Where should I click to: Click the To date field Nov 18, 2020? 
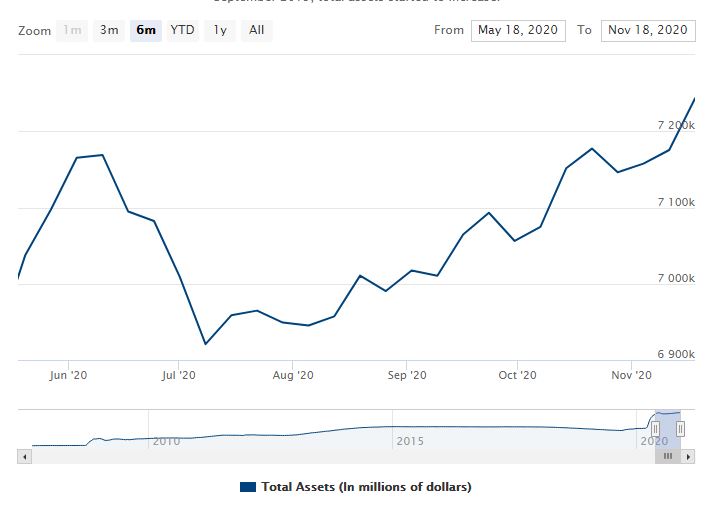[648, 31]
